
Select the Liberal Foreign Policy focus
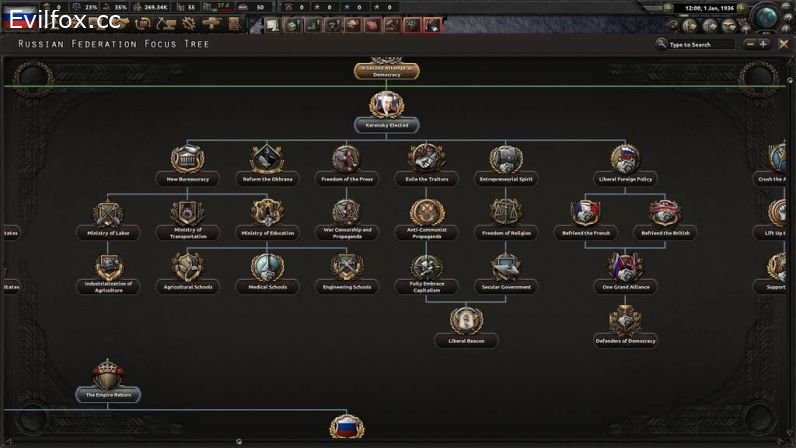pyautogui.click(x=625, y=160)
